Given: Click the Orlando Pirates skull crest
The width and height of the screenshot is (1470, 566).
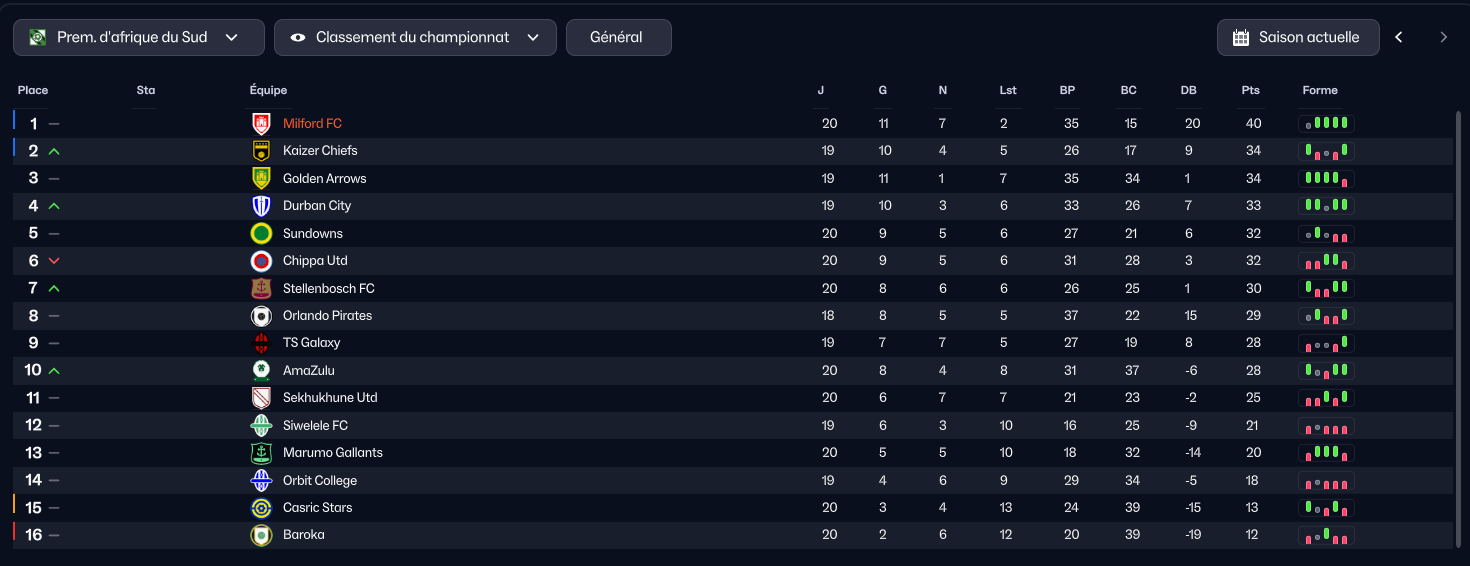Looking at the screenshot, I should tap(261, 316).
